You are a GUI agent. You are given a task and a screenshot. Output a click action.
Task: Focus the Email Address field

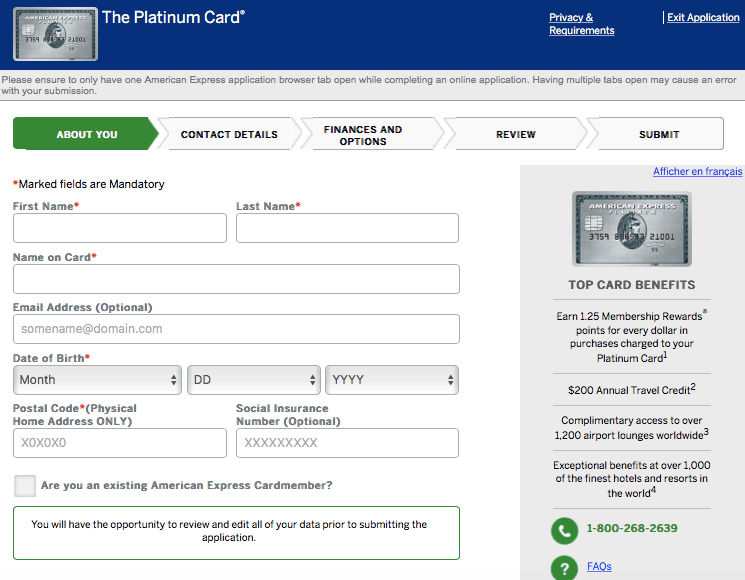(236, 329)
